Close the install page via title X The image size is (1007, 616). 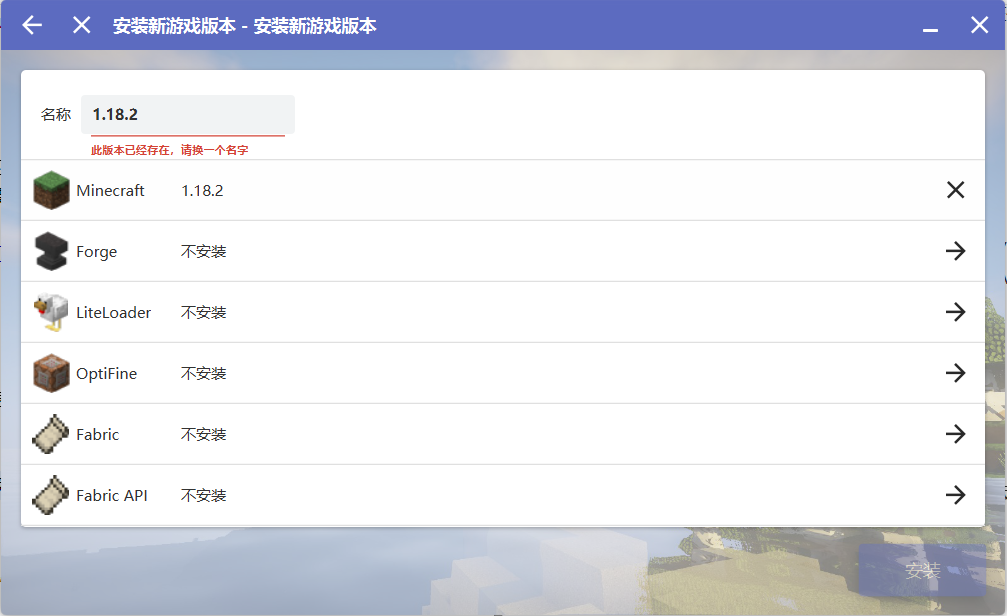pos(82,25)
